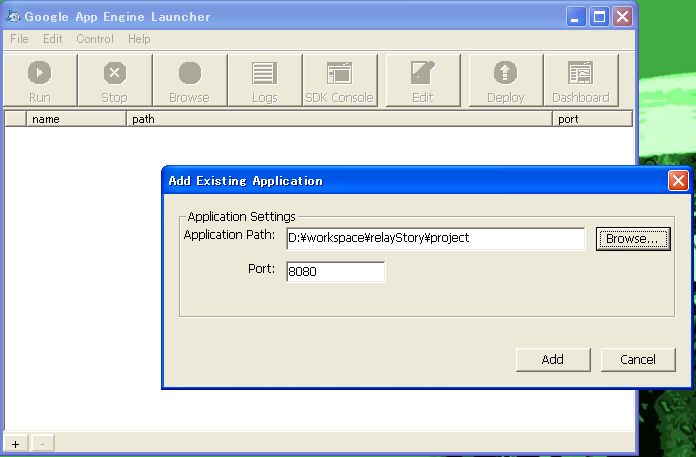
Task: Open the SDK Console toolbar button
Action: pos(340,80)
